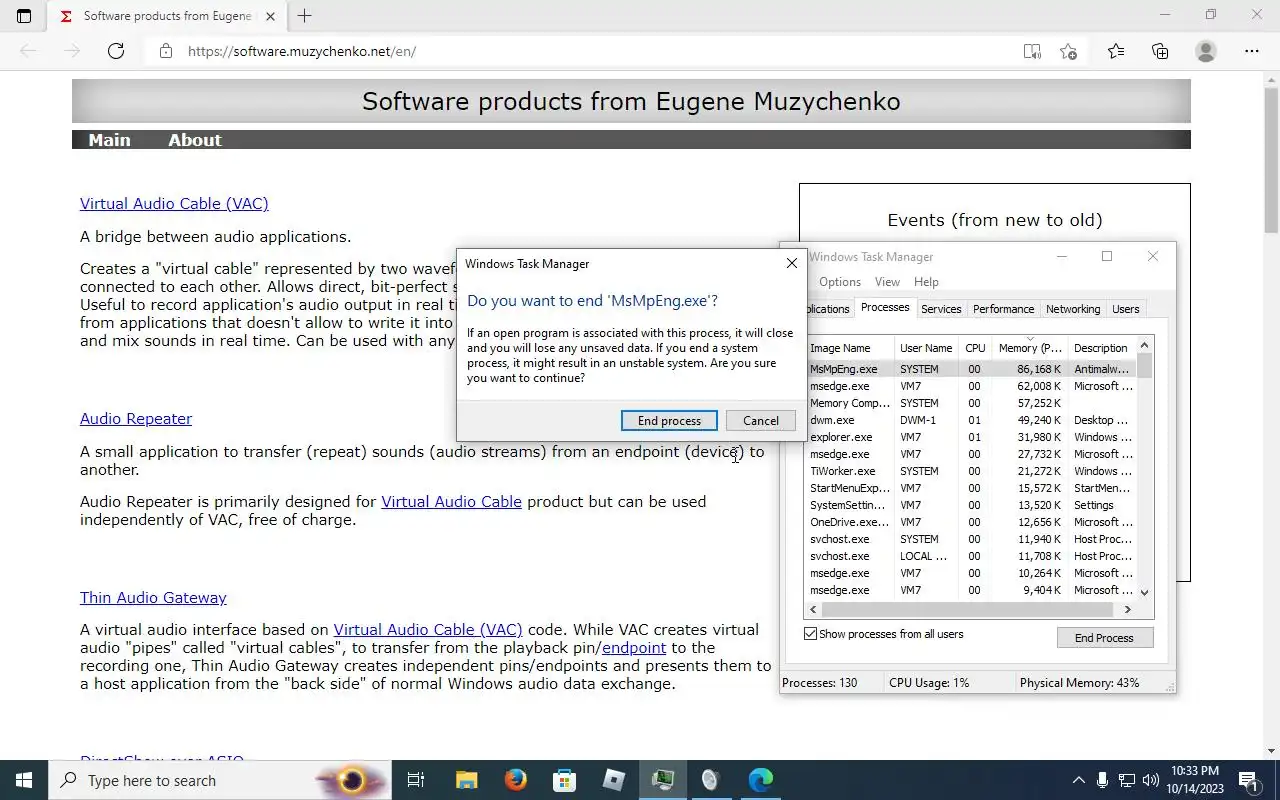1280x800 pixels.
Task: Open Options menu in Task Manager
Action: point(840,282)
